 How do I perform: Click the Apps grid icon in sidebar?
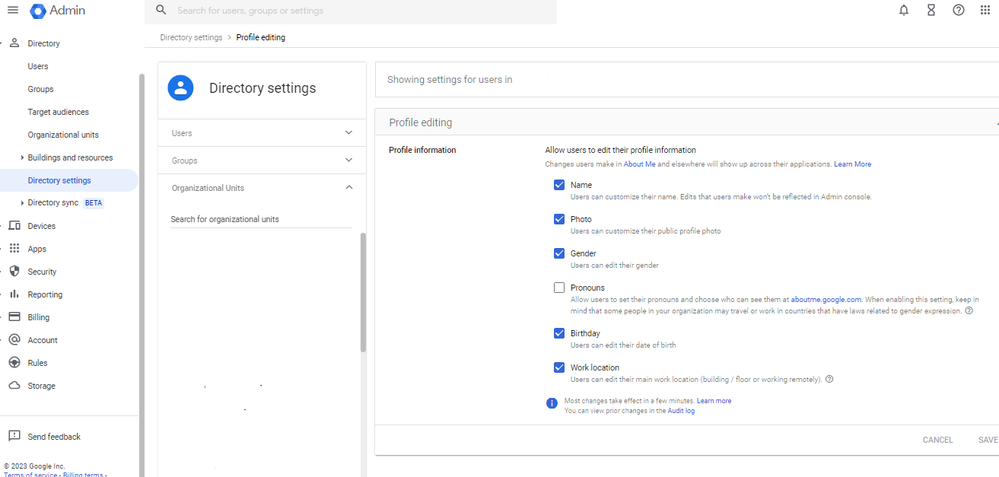click(x=15, y=248)
